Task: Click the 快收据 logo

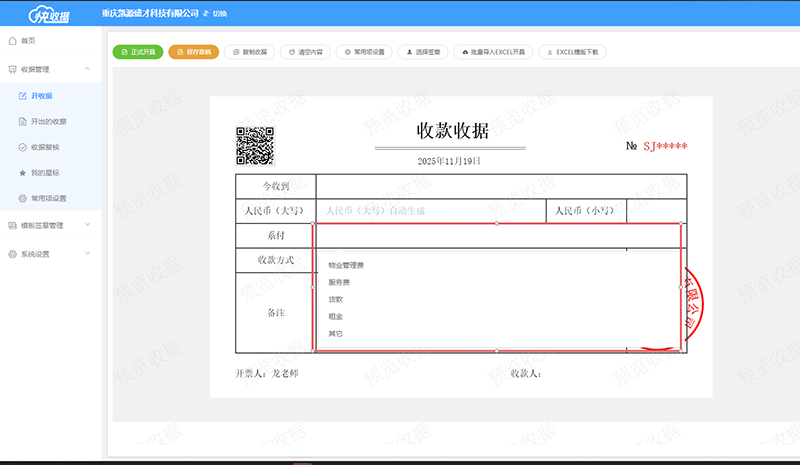Action: tap(50, 15)
